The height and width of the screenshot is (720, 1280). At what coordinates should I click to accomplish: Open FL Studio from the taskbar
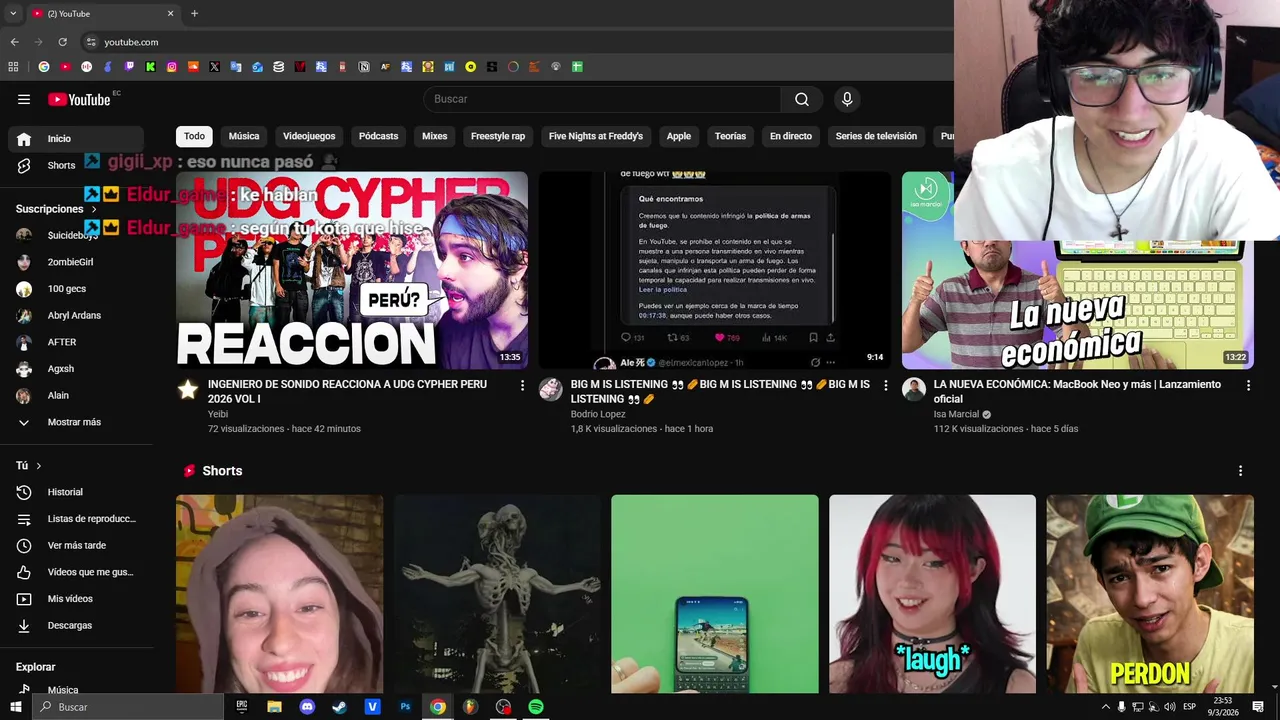[470, 707]
